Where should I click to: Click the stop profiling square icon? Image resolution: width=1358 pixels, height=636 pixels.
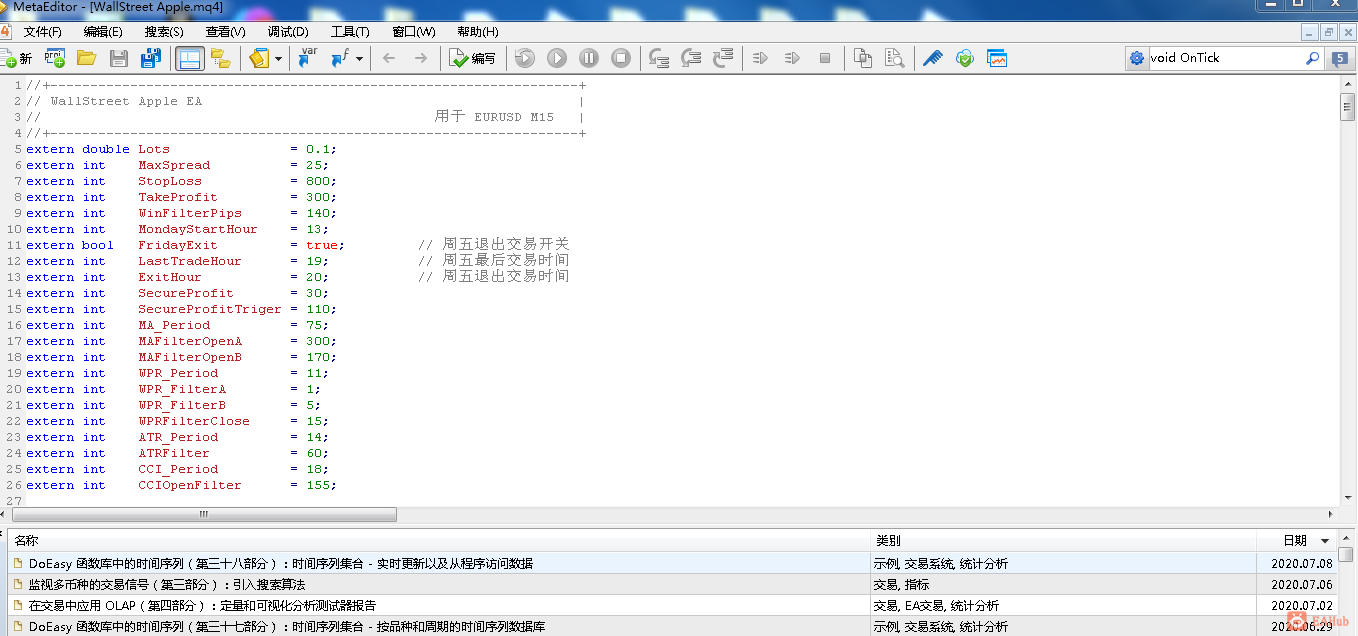(x=825, y=58)
